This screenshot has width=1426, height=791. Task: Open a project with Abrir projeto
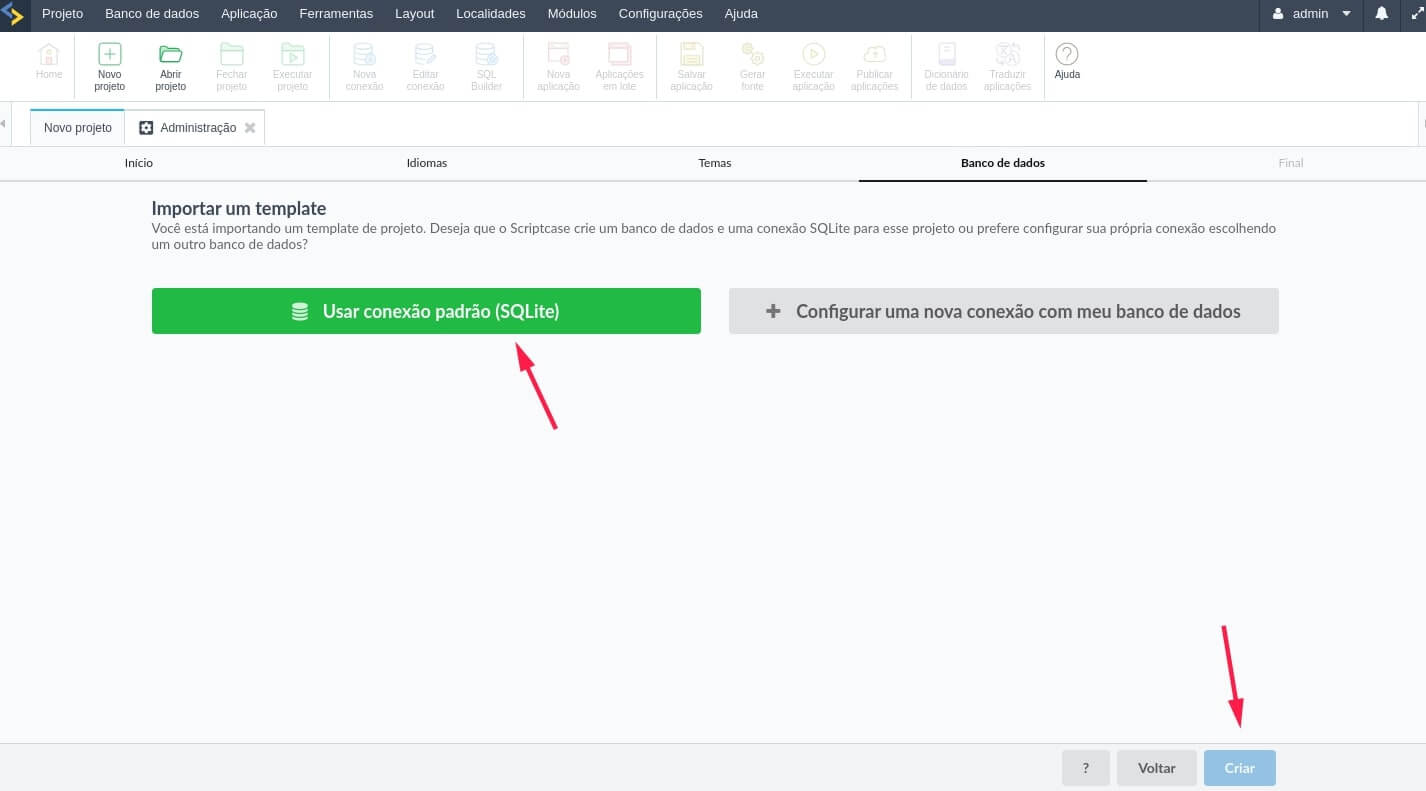click(171, 67)
